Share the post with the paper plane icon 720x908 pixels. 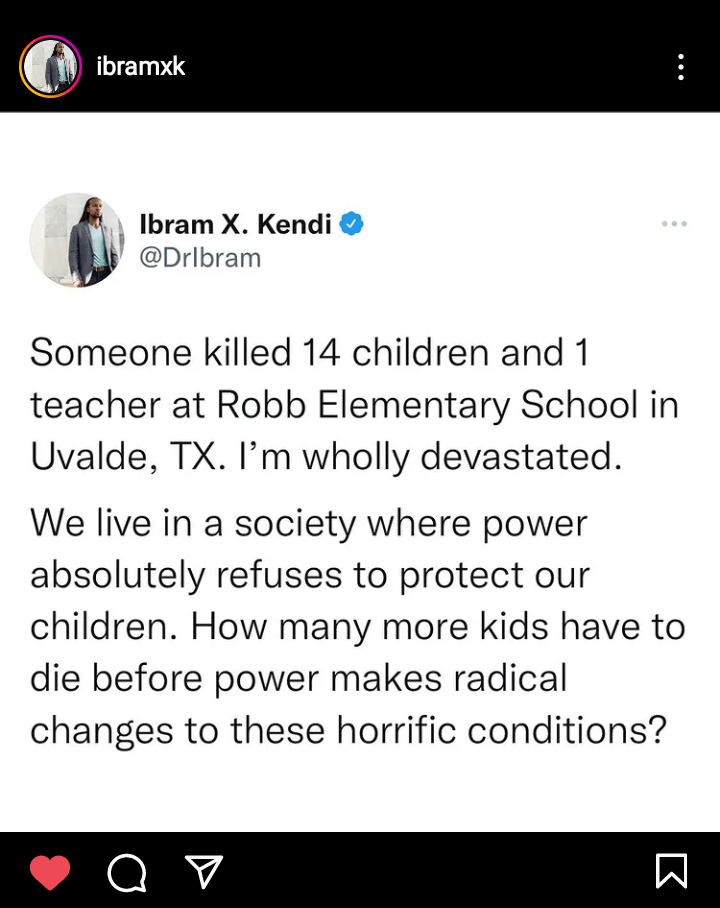(203, 872)
